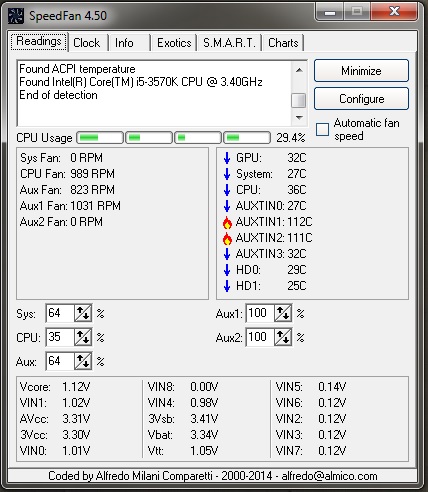Click the log scrollbar thumb

click(299, 100)
